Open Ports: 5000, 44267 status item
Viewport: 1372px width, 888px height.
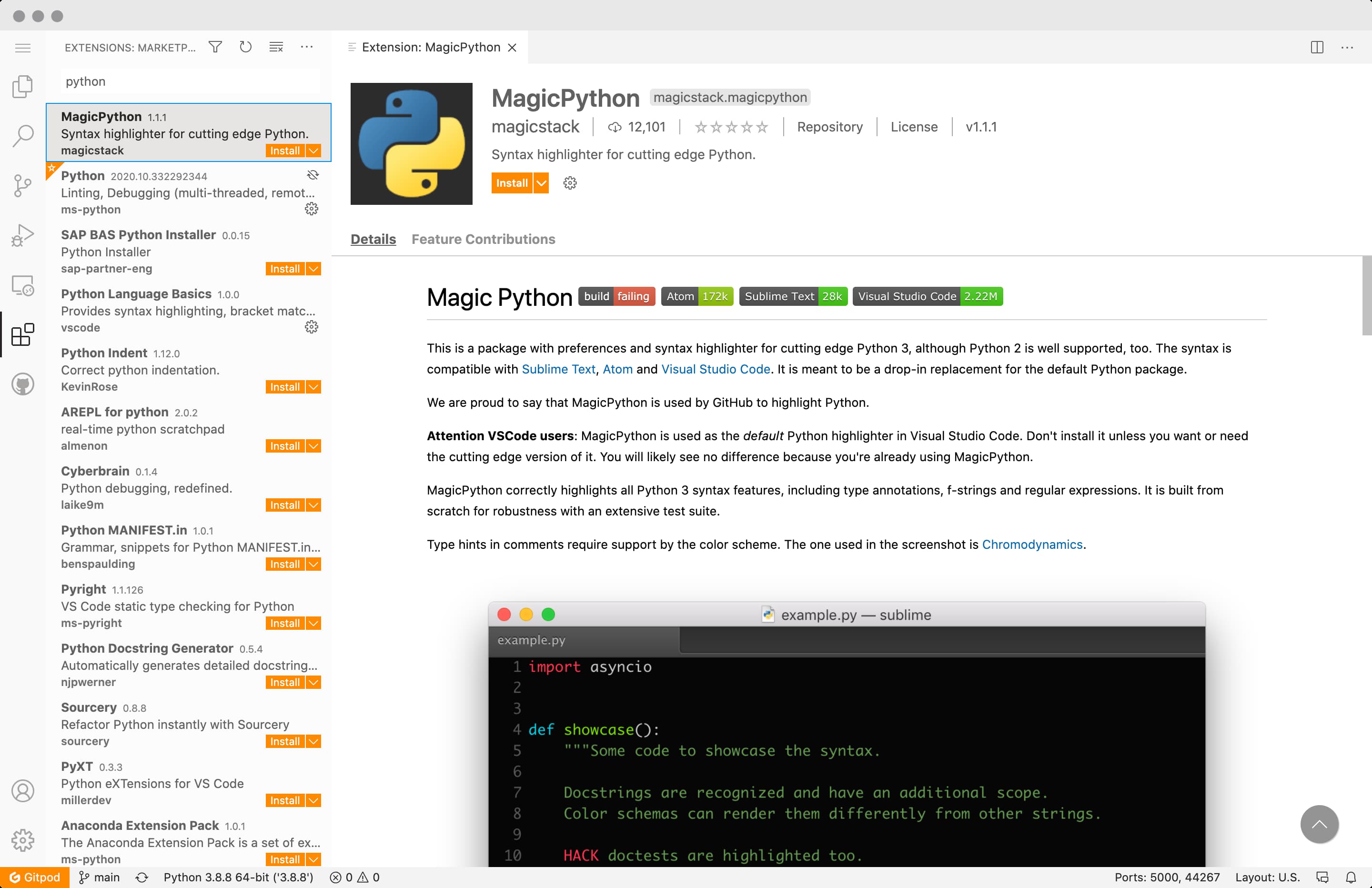[1167, 878]
